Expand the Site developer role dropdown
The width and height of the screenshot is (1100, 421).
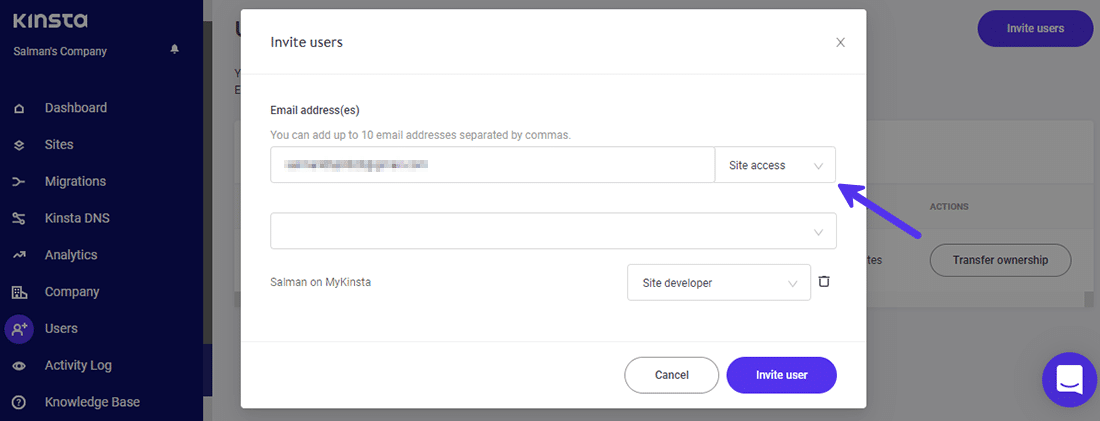coord(719,283)
